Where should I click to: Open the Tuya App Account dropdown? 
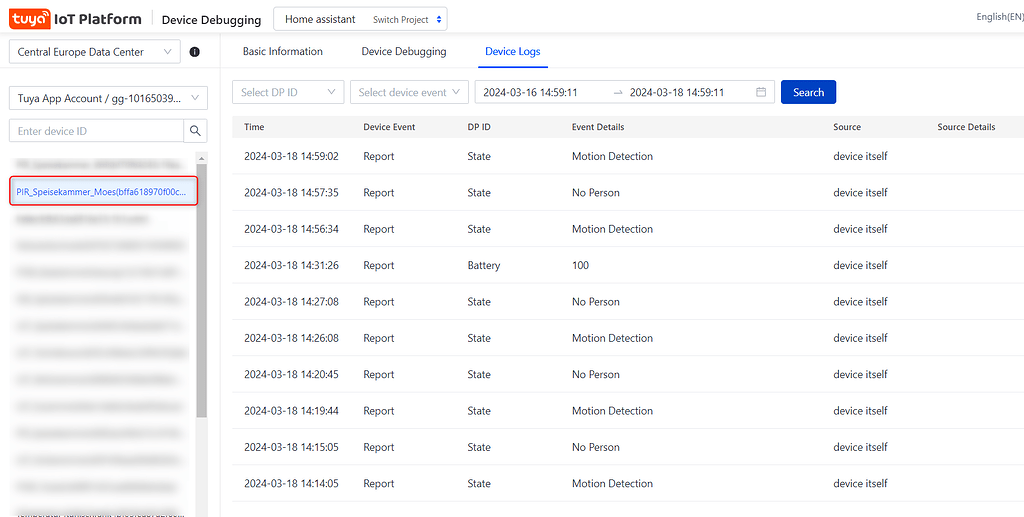coord(108,98)
